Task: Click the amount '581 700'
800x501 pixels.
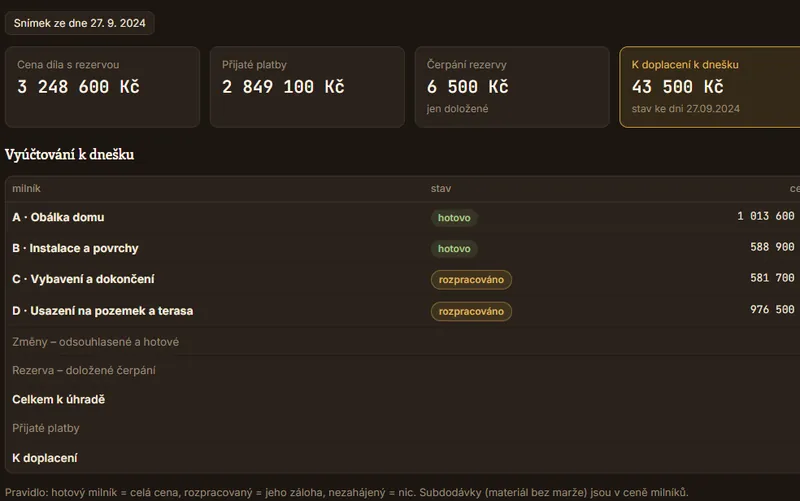Action: click(772, 278)
